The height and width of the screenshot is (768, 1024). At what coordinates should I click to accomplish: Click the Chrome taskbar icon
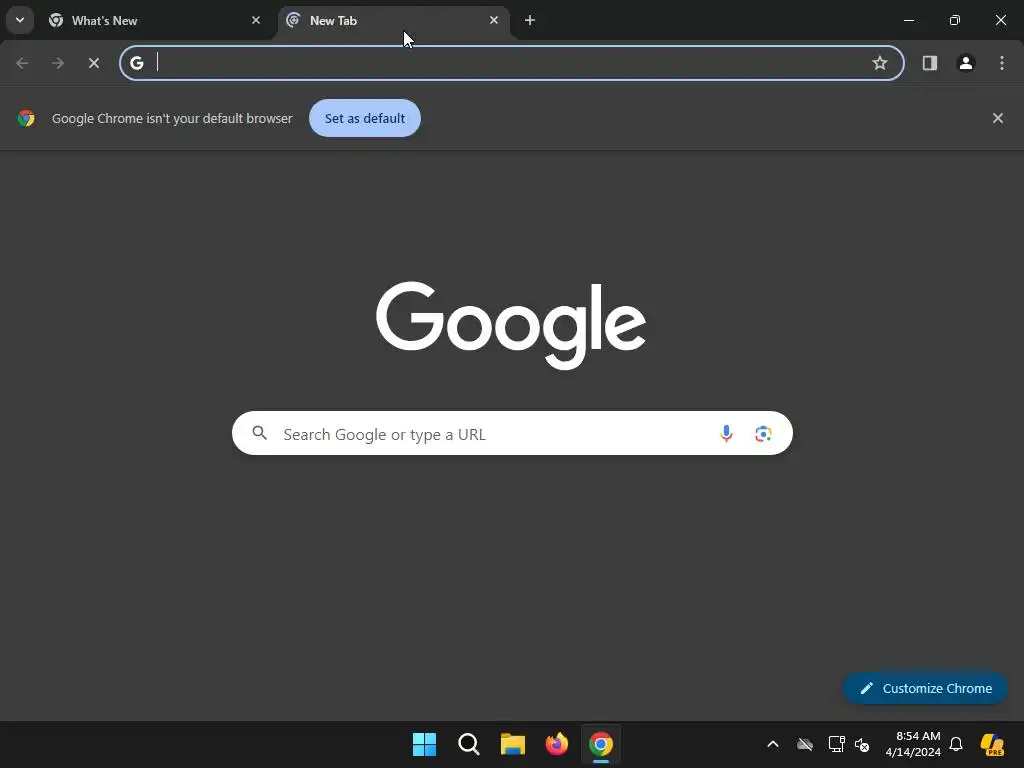click(x=601, y=744)
